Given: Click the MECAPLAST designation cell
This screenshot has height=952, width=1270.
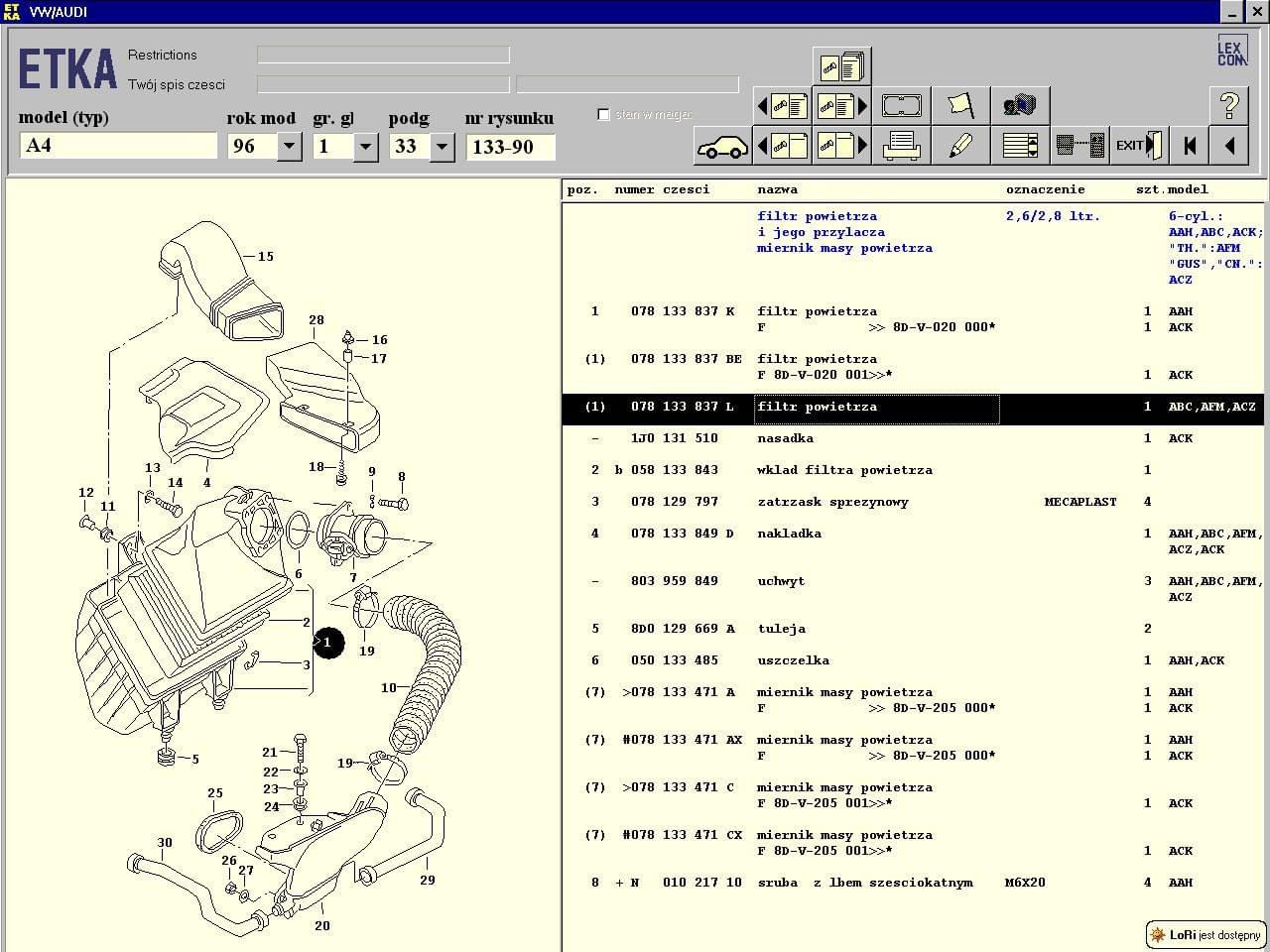Looking at the screenshot, I should click(1080, 502).
